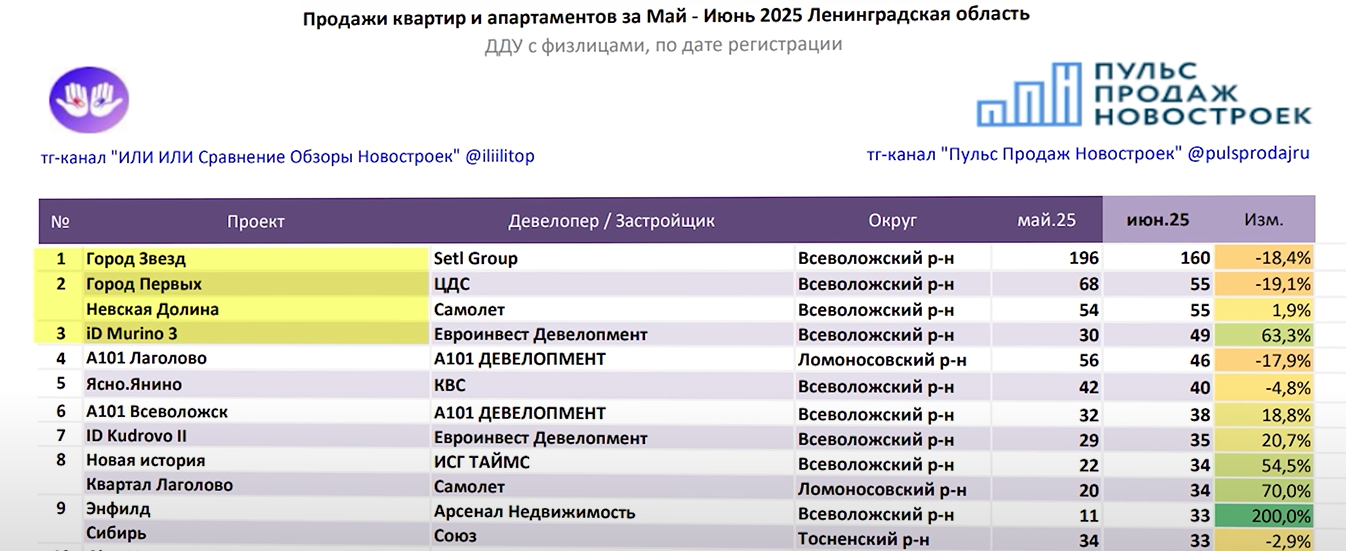Select the "Город Звезд" project cell
The height and width of the screenshot is (551, 1346).
tap(136, 259)
